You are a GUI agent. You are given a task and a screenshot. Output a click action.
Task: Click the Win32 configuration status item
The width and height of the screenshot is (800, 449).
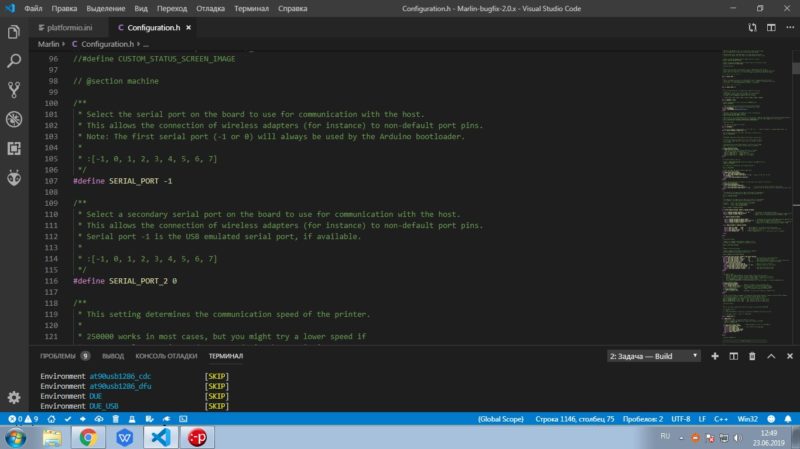pos(747,419)
